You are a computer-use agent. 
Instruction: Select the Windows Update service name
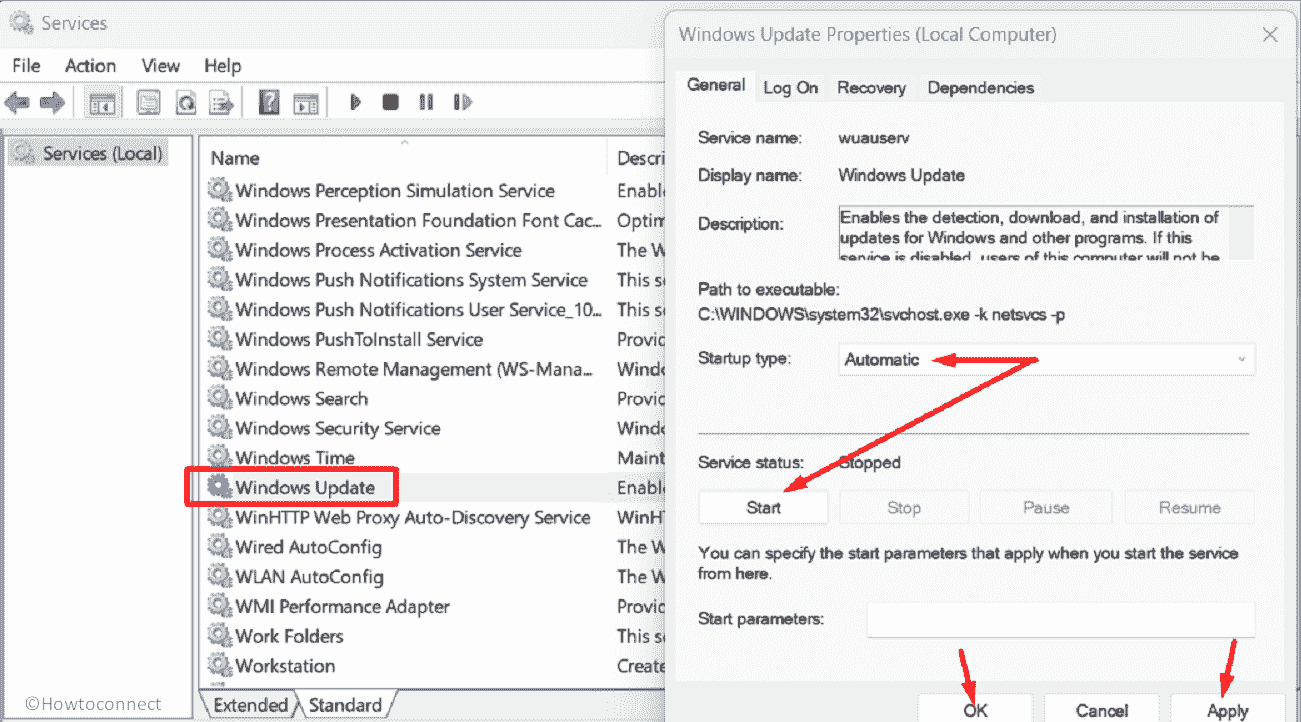coord(305,487)
